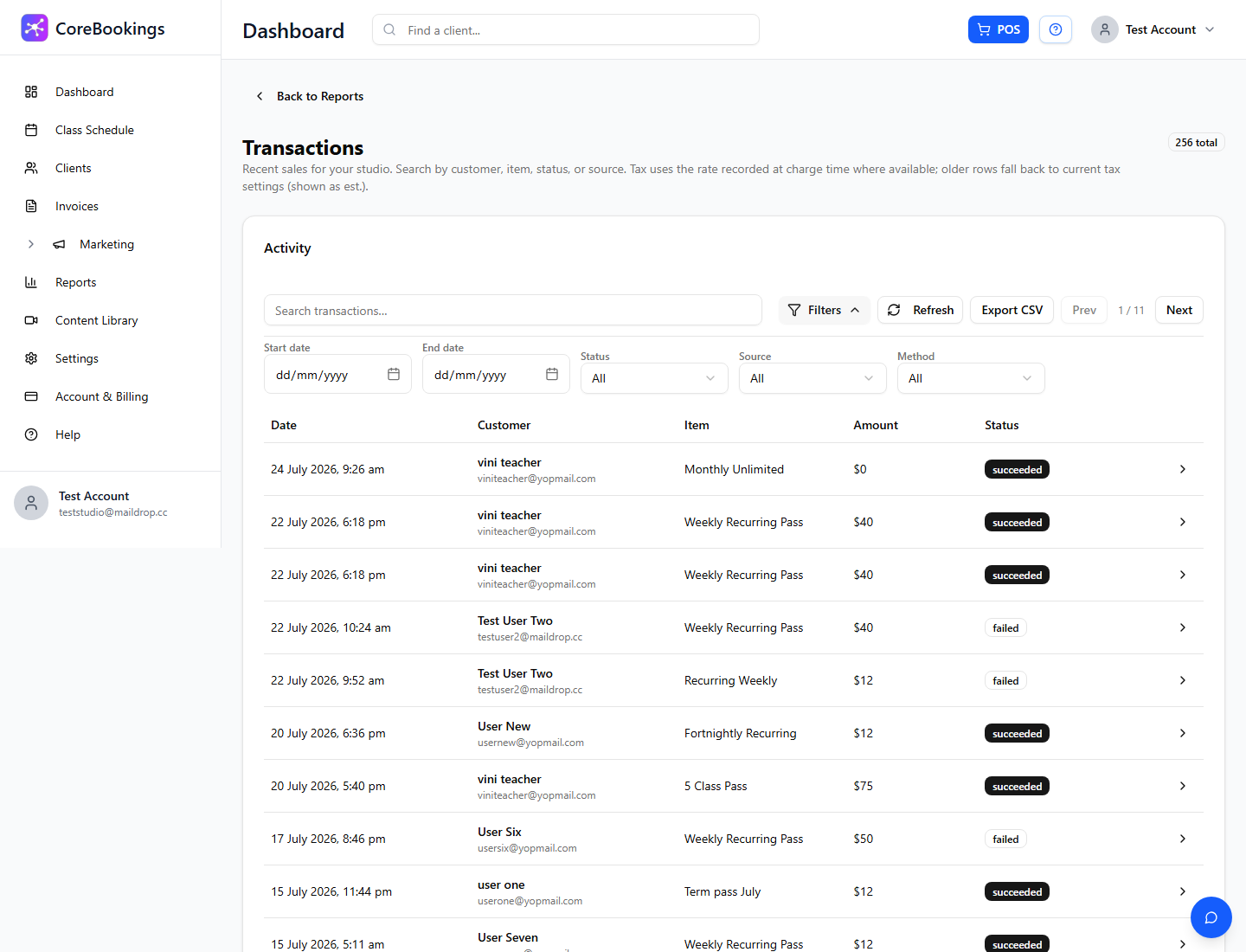This screenshot has height=952, width=1246.
Task: Click the Settings gear icon
Action: [31, 358]
